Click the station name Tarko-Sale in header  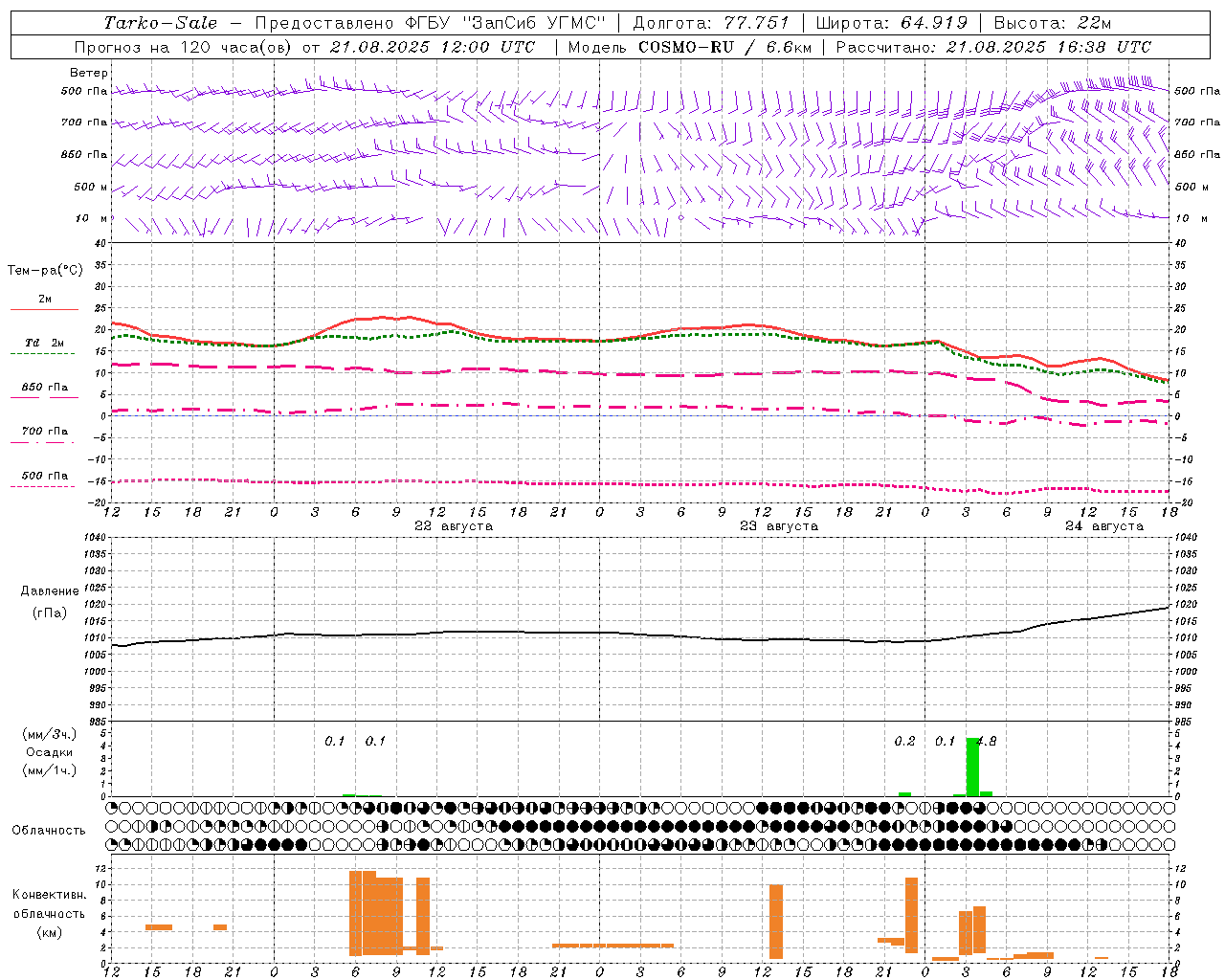(x=160, y=23)
